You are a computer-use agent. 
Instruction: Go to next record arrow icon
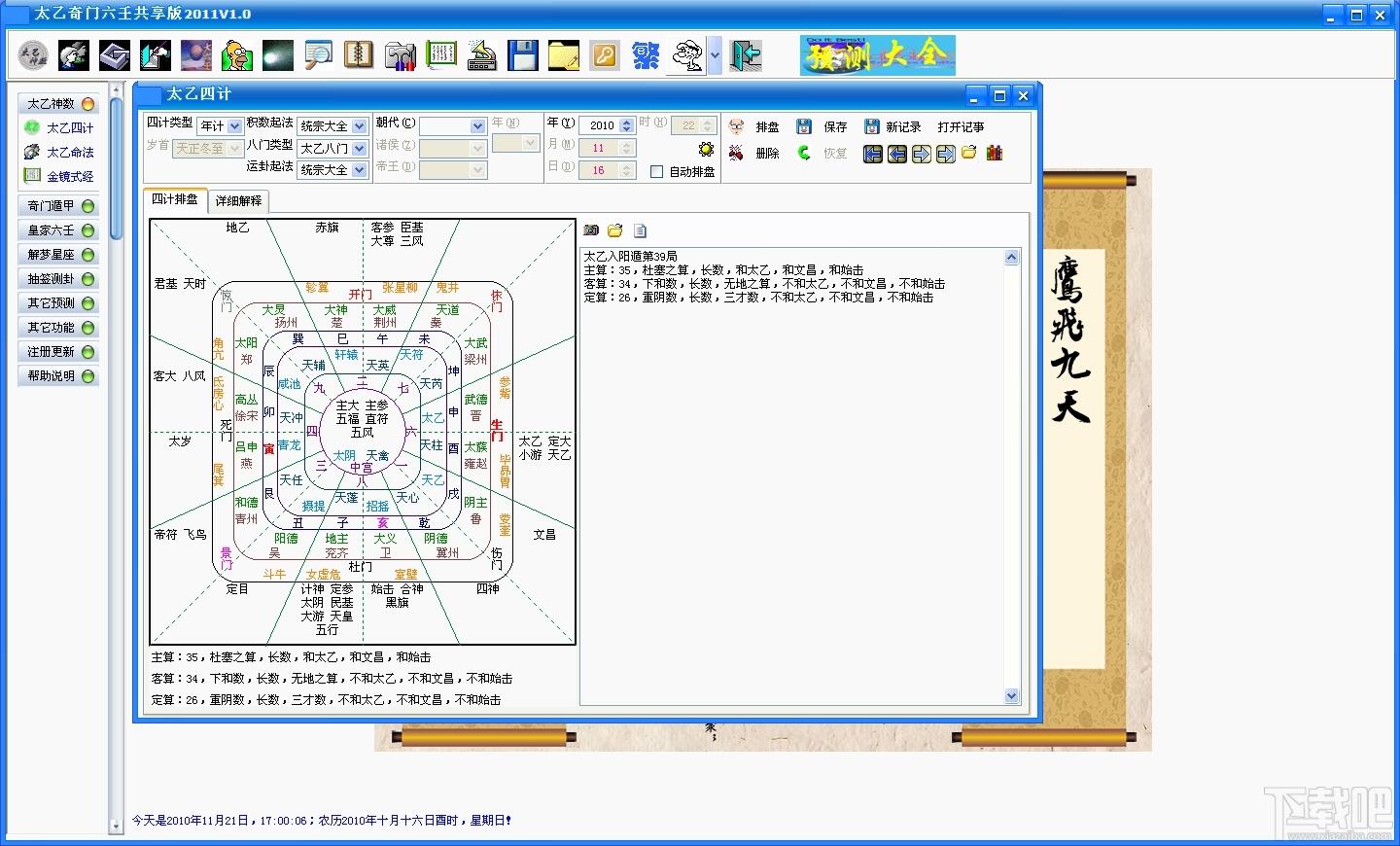point(922,154)
